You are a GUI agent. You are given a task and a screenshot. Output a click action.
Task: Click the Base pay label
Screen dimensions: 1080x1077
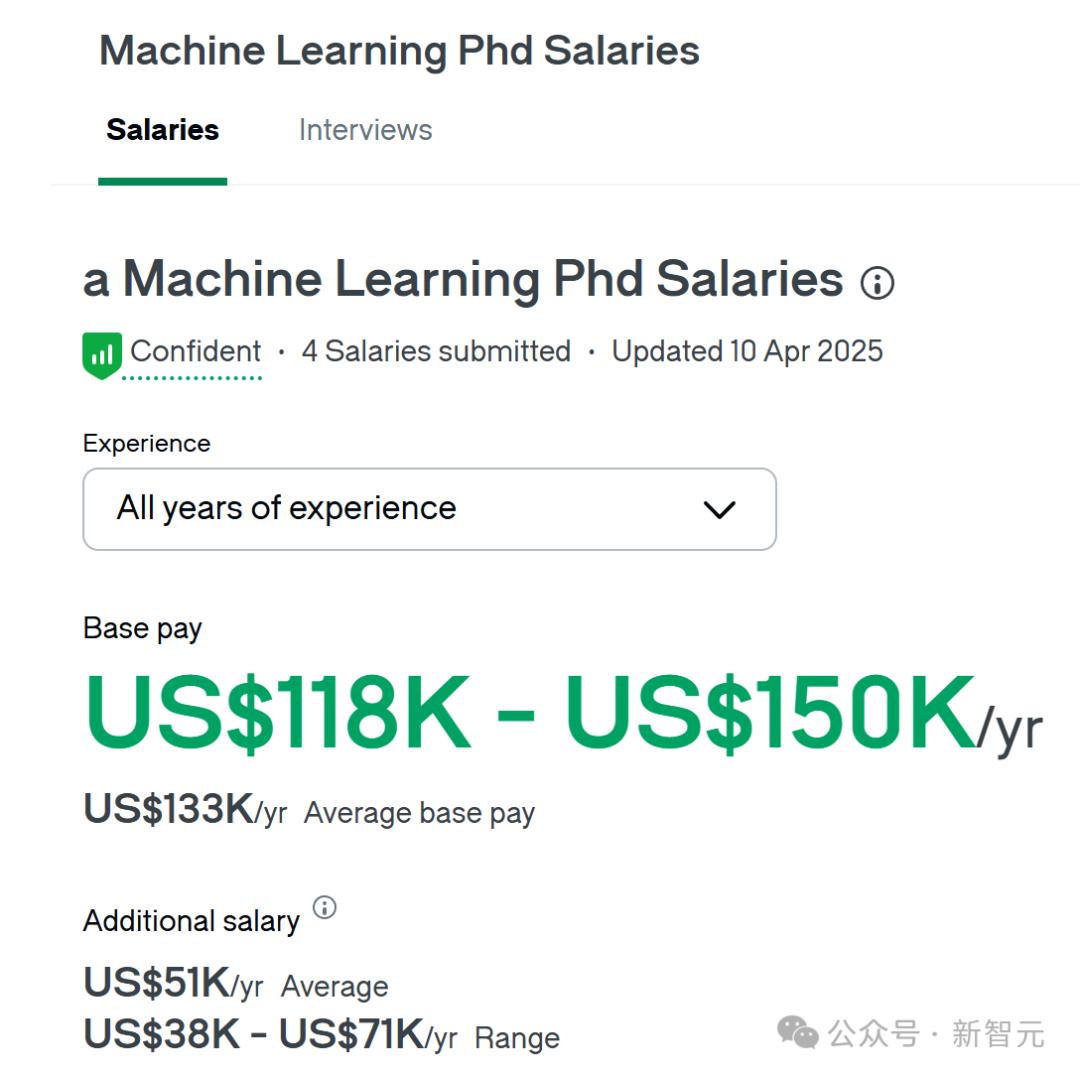click(x=143, y=628)
